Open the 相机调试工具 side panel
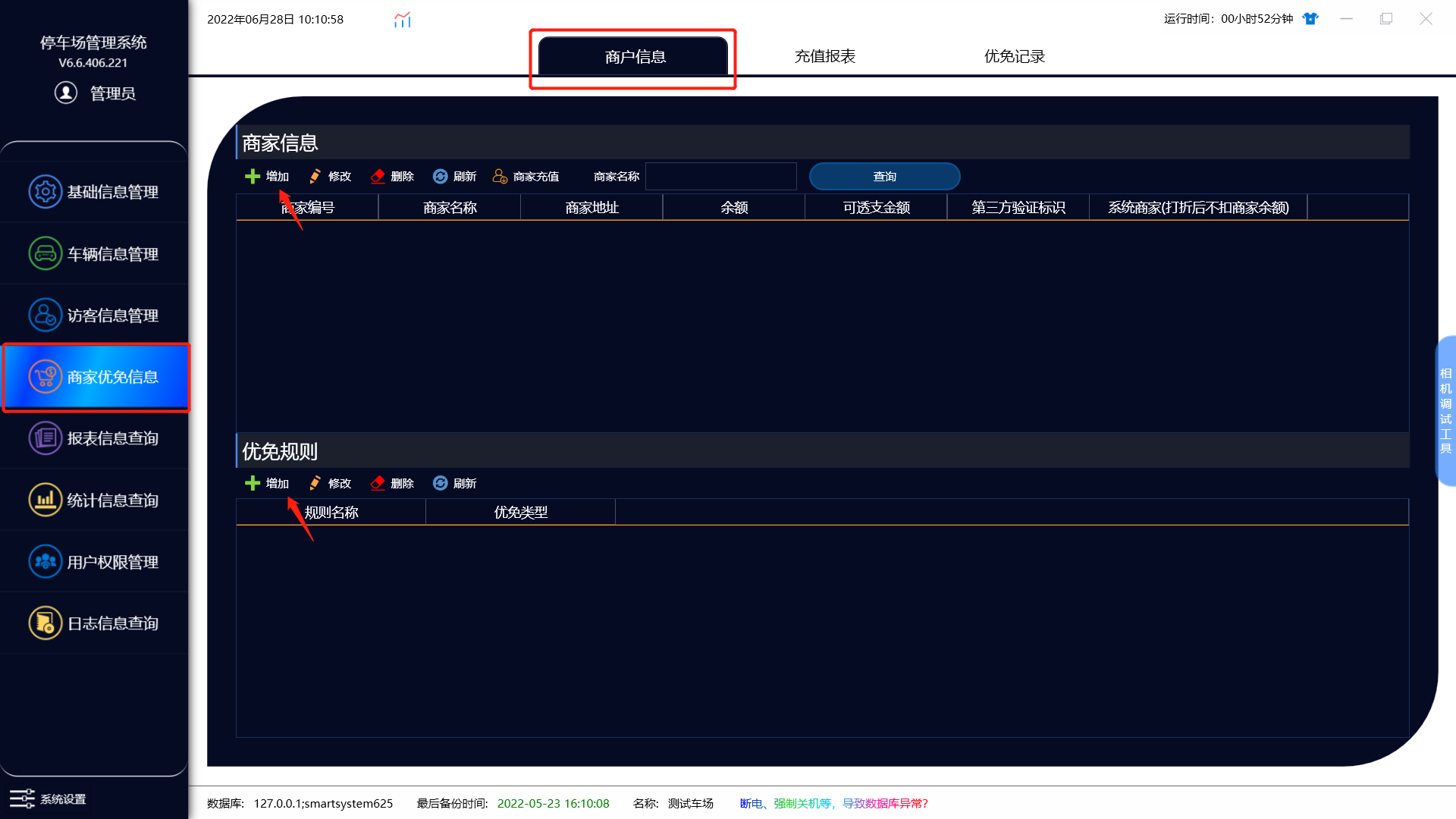1456x819 pixels. (1445, 410)
